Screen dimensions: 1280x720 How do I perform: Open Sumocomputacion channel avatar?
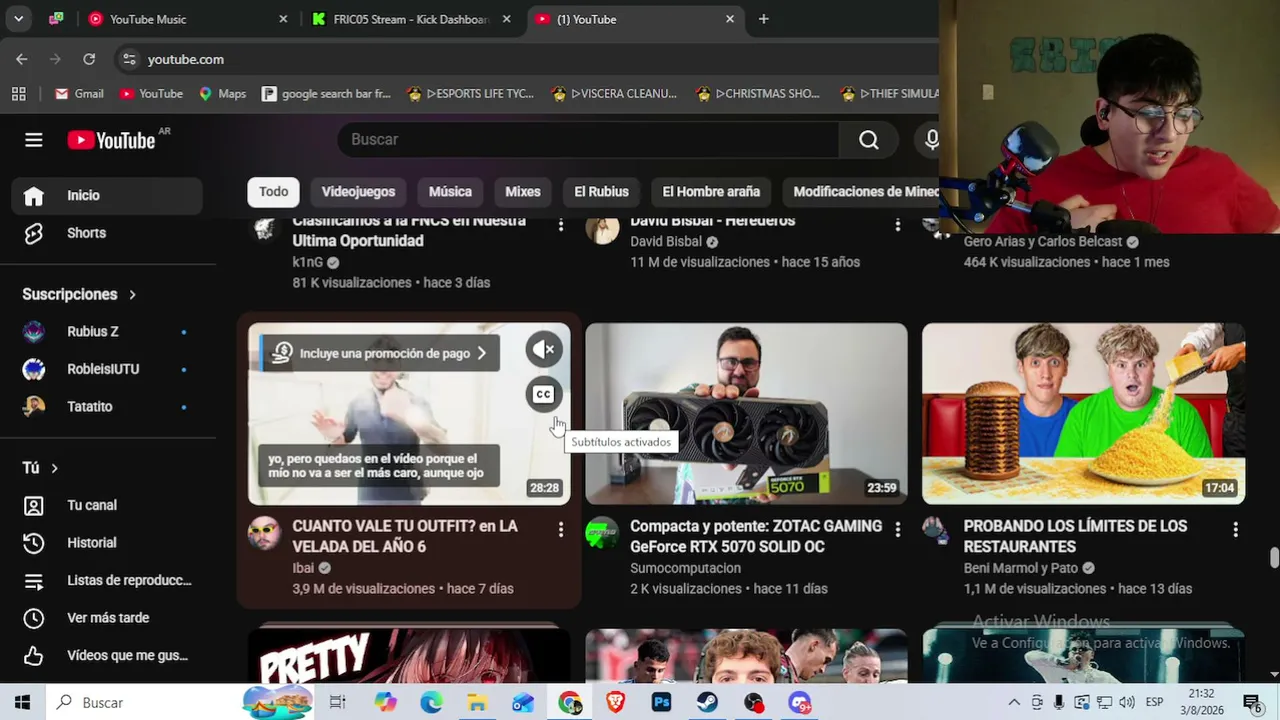pos(602,533)
